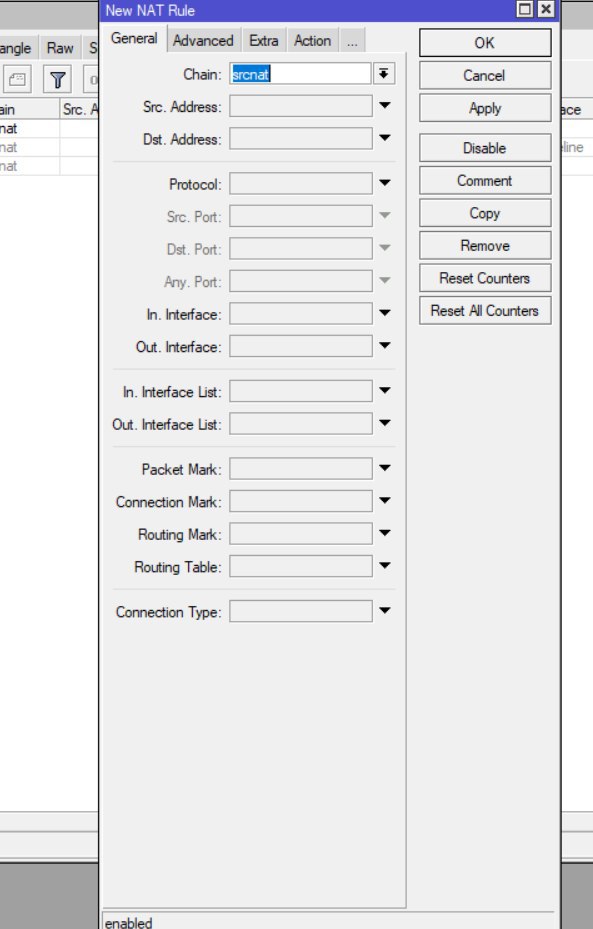Image resolution: width=593 pixels, height=929 pixels.
Task: Switch to the Advanced tab
Action: (x=203, y=41)
